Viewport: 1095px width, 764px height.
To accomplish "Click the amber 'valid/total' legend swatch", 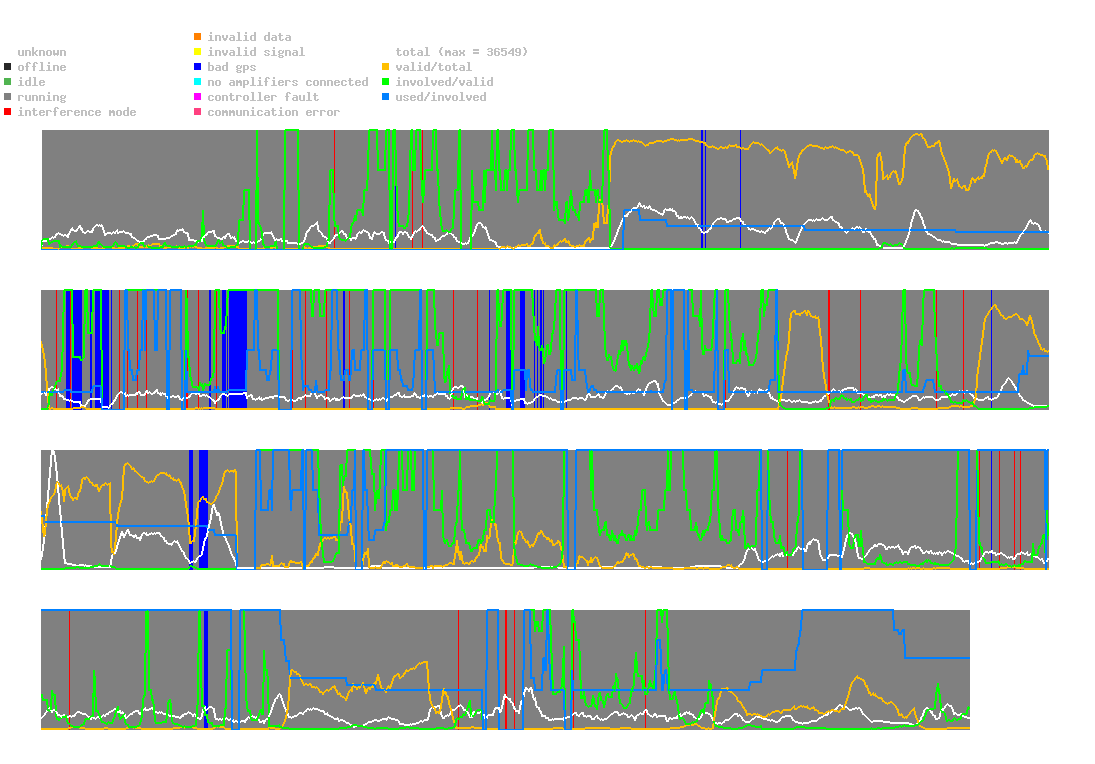I will pos(385,67).
